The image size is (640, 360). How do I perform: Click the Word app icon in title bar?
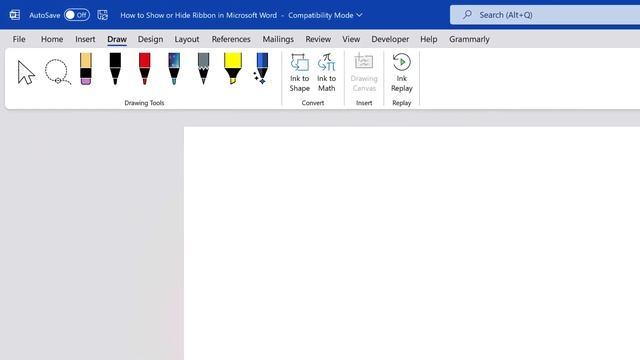[15, 15]
